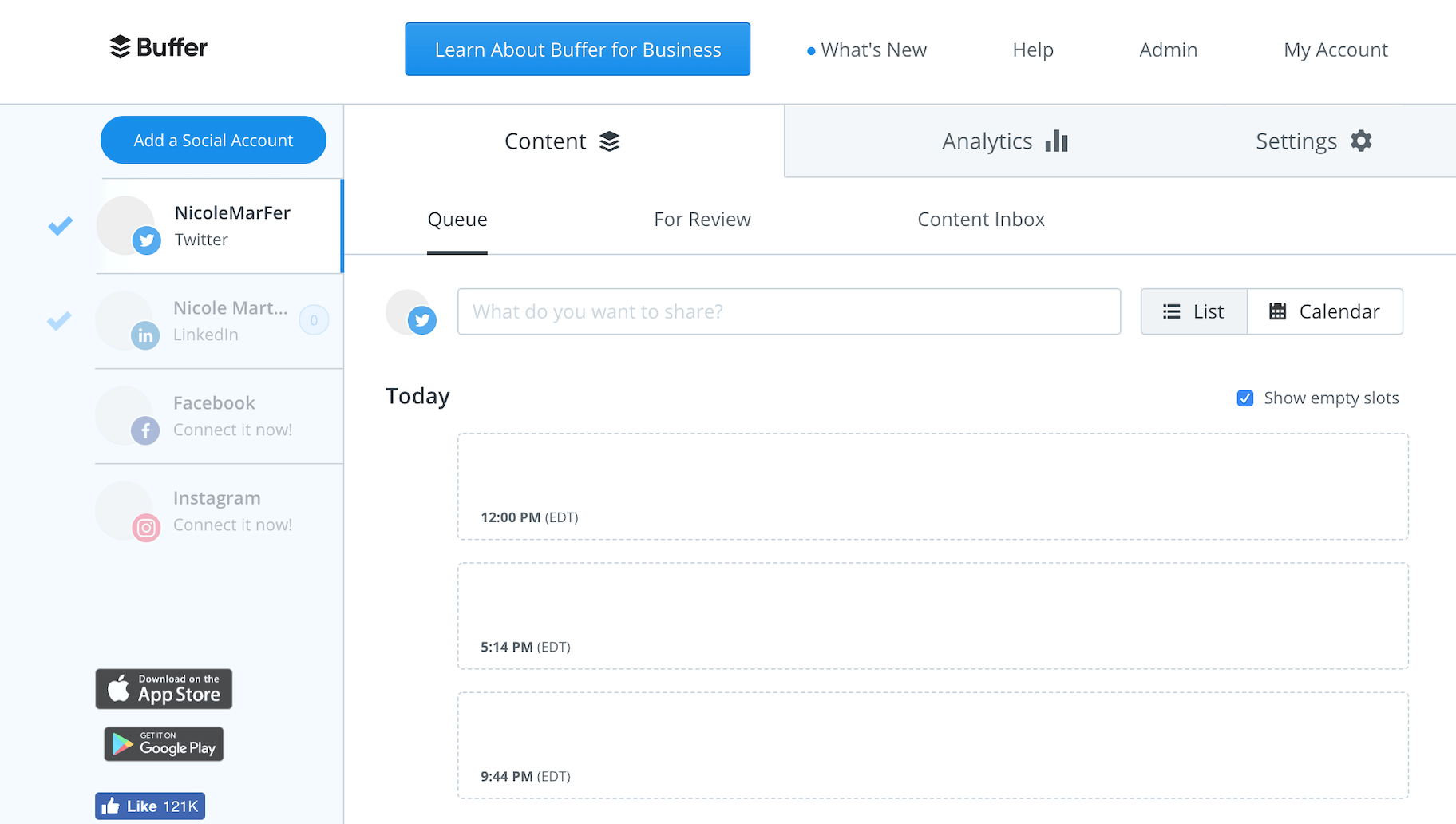Click the 'What do you want to share?' field
This screenshot has height=824, width=1456.
coord(788,311)
